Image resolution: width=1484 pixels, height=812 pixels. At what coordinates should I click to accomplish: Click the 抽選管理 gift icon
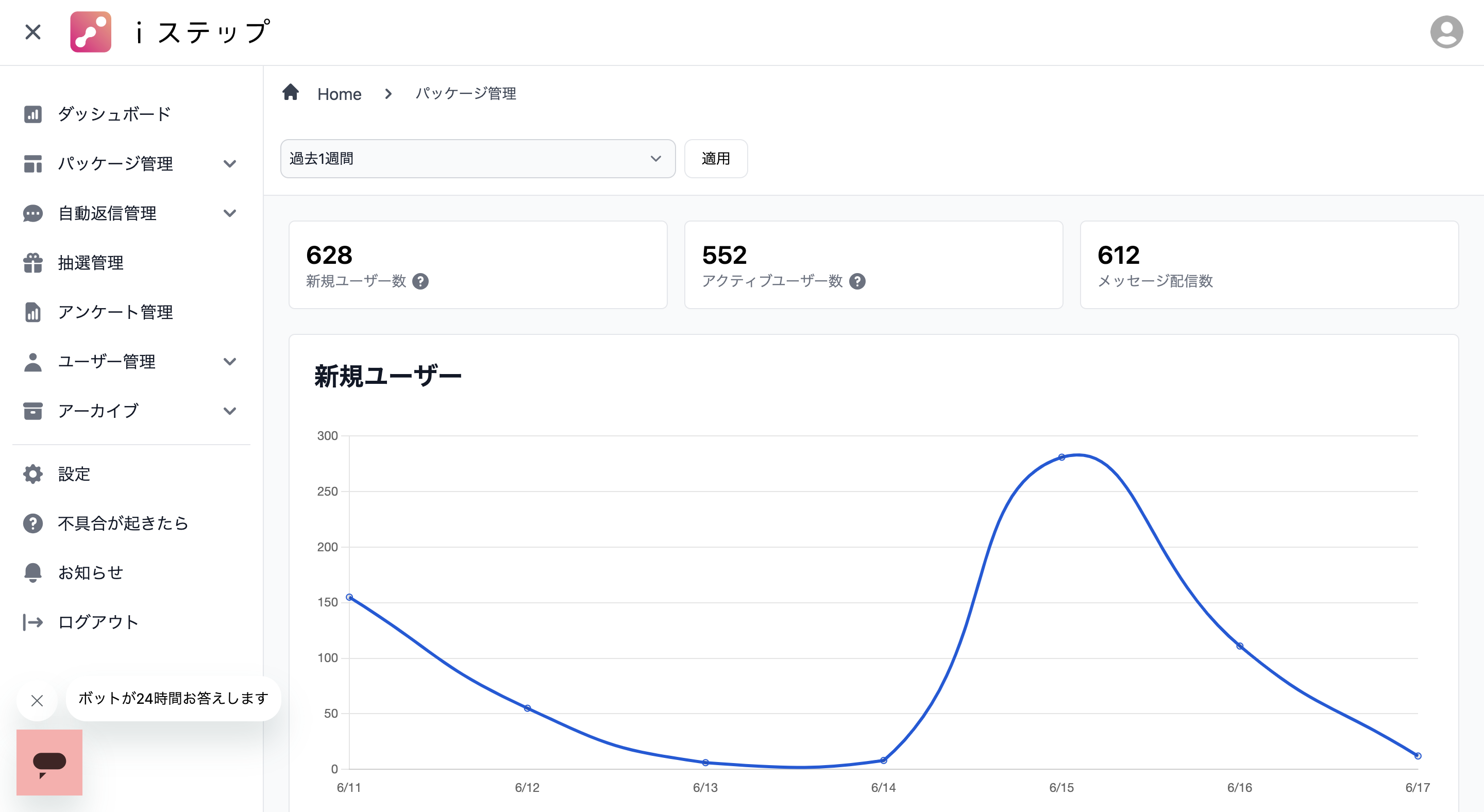(x=33, y=263)
